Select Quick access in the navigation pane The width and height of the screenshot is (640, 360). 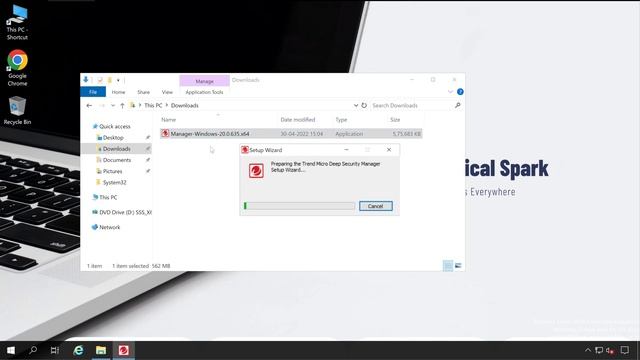click(114, 127)
